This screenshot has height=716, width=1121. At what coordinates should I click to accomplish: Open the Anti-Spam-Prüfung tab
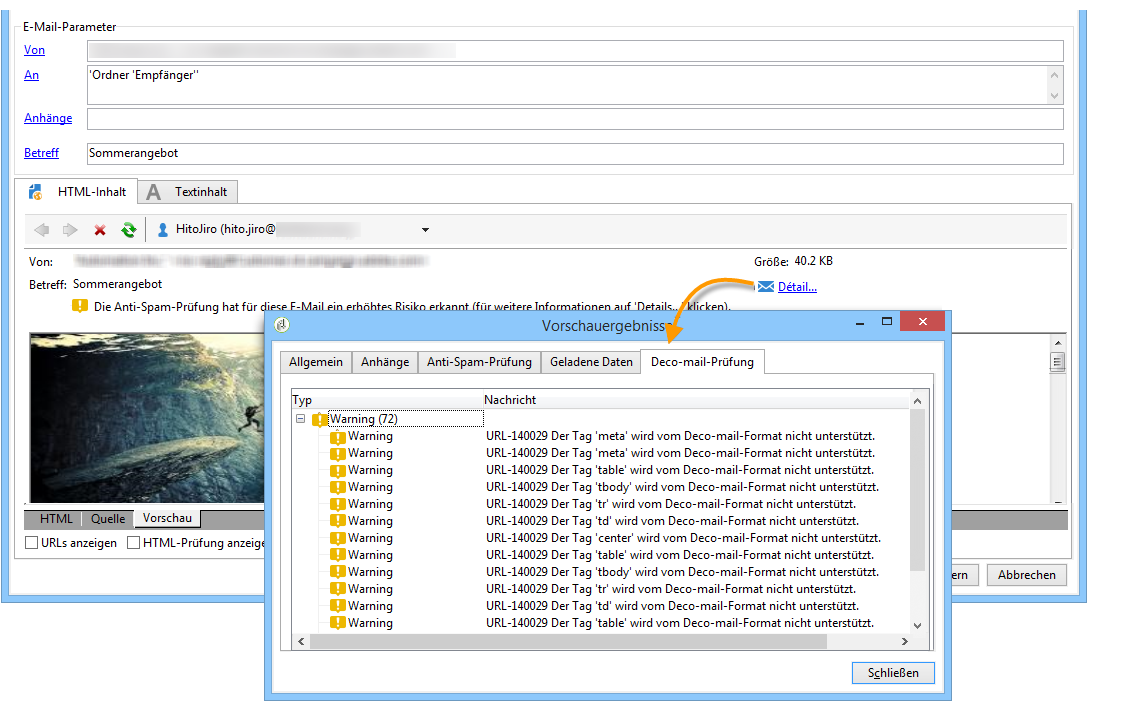[x=479, y=362]
